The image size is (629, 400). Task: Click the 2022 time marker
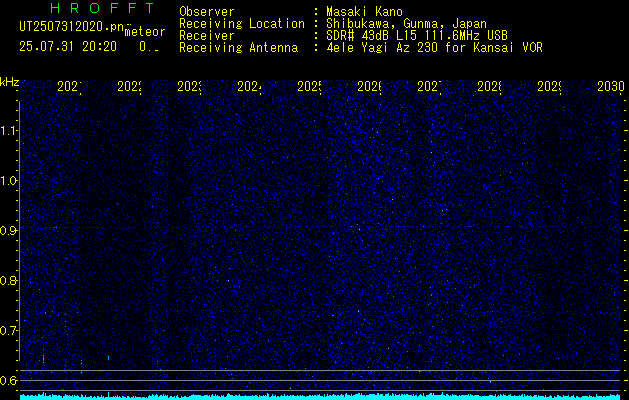coord(129,86)
